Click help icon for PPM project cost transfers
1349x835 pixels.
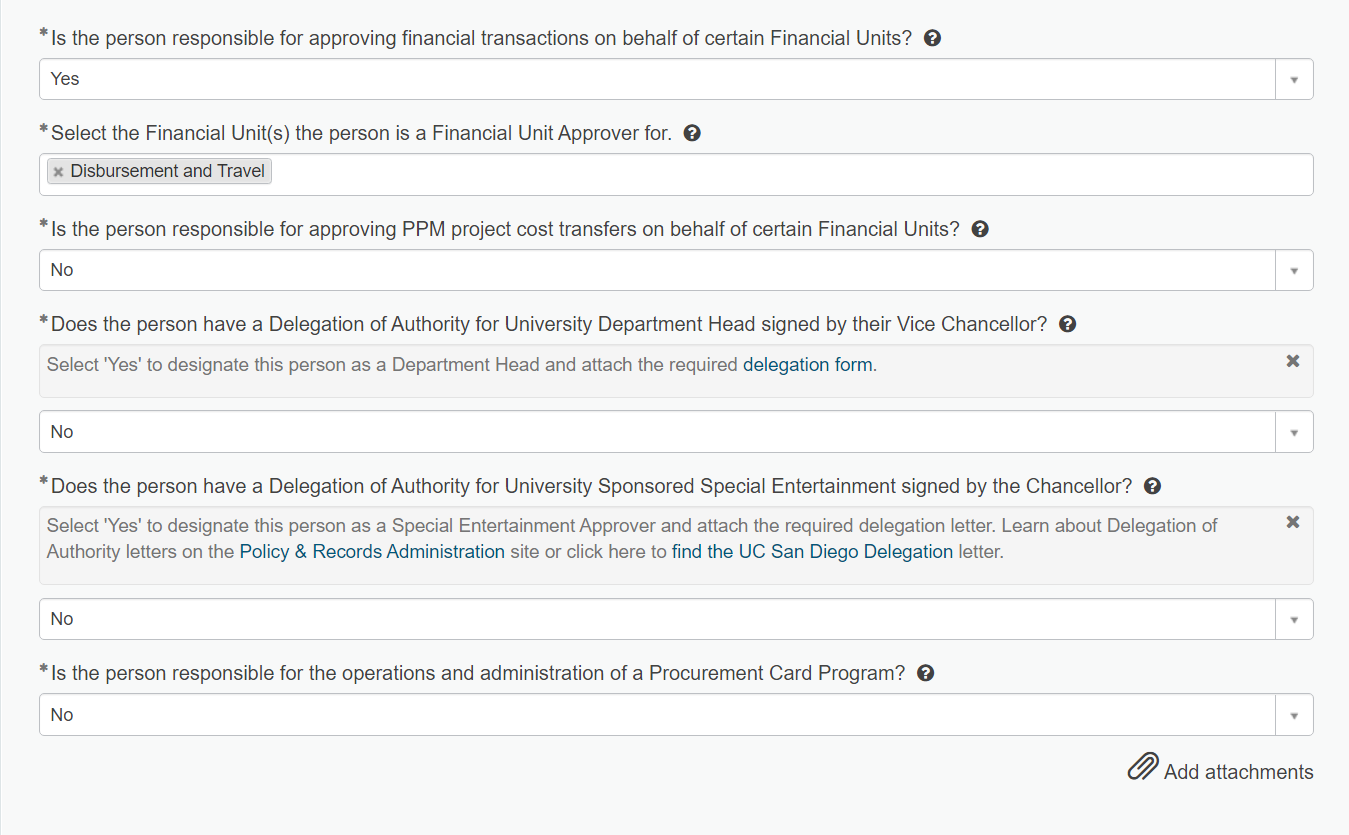point(980,229)
